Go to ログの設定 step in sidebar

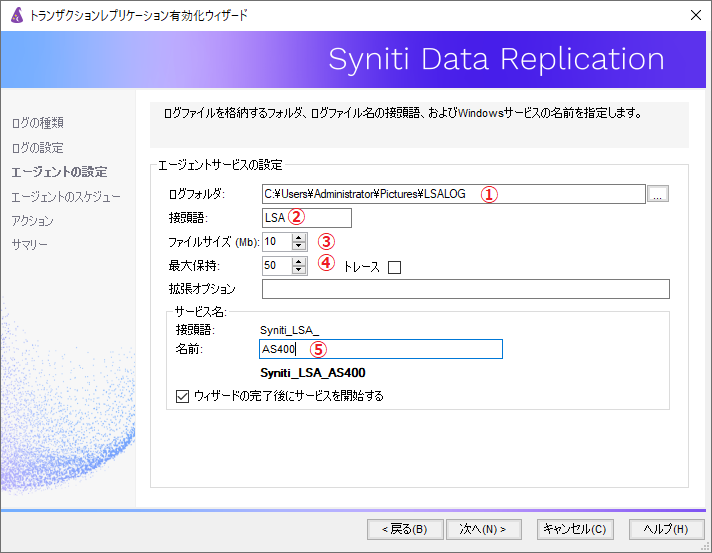click(38, 148)
